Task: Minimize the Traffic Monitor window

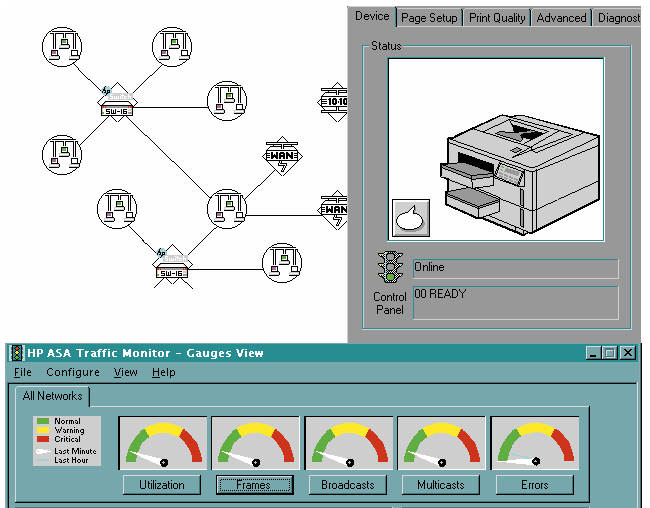Action: 594,353
